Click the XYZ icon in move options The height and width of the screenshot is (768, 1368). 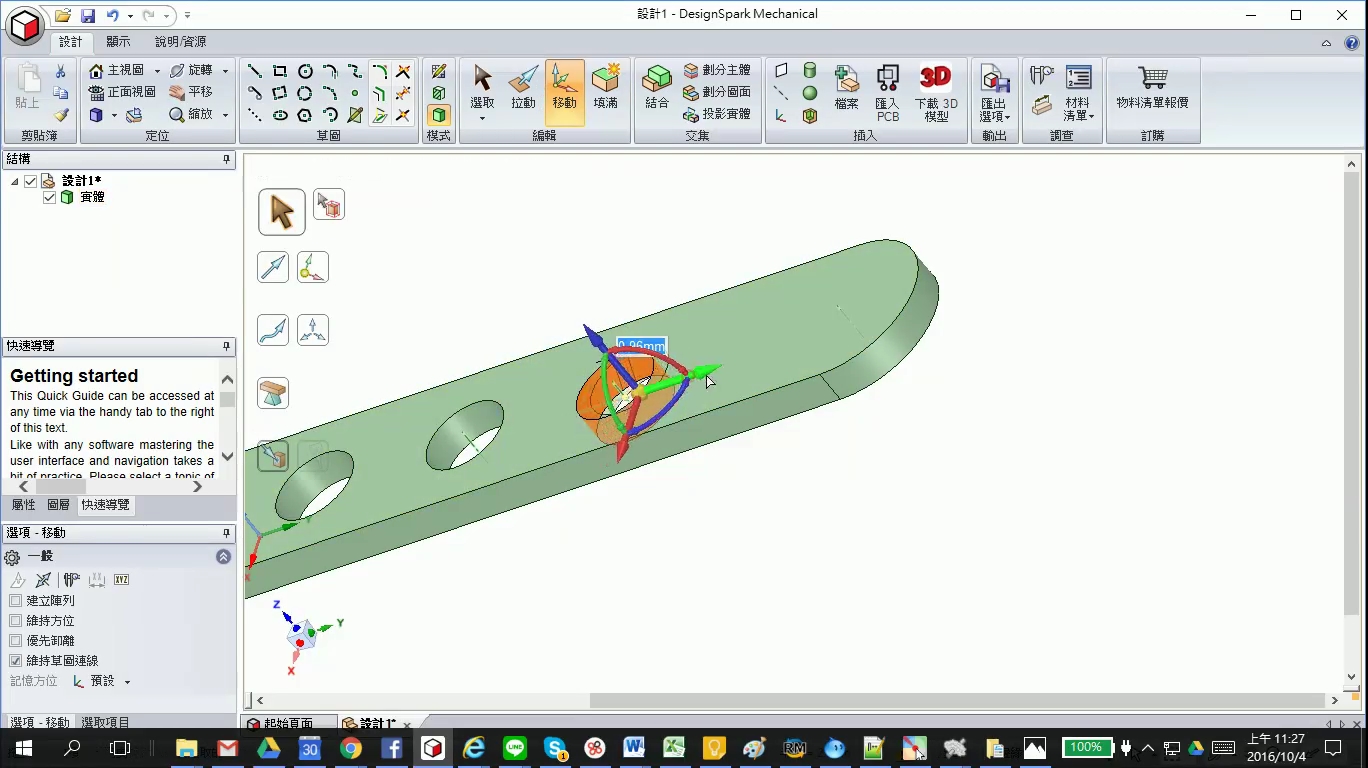coord(121,580)
